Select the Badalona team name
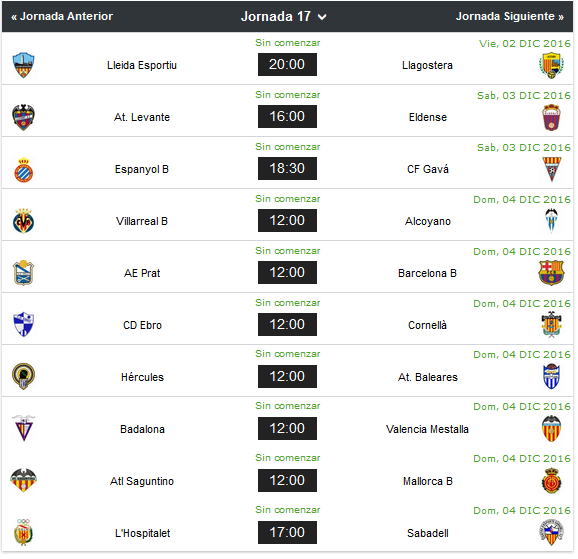This screenshot has height=559, width=578. coord(142,429)
